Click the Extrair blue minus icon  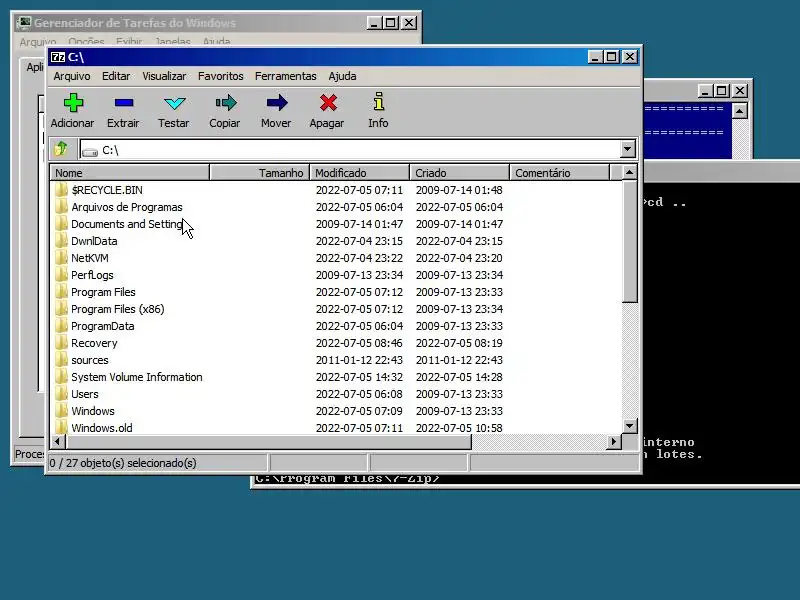tap(124, 103)
